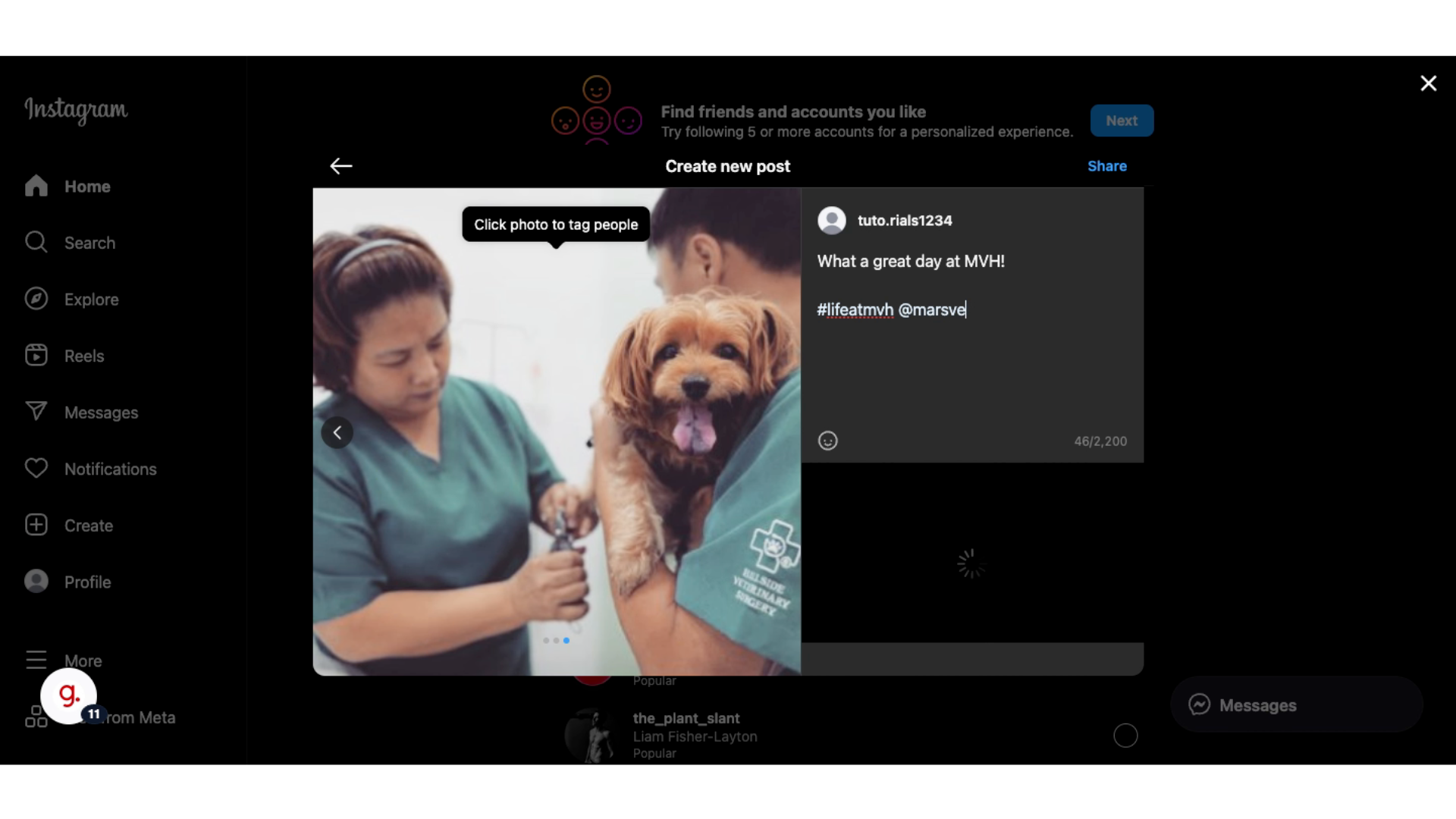This screenshot has width=1456, height=819.
Task: Click the Next button in banner
Action: pyautogui.click(x=1121, y=121)
